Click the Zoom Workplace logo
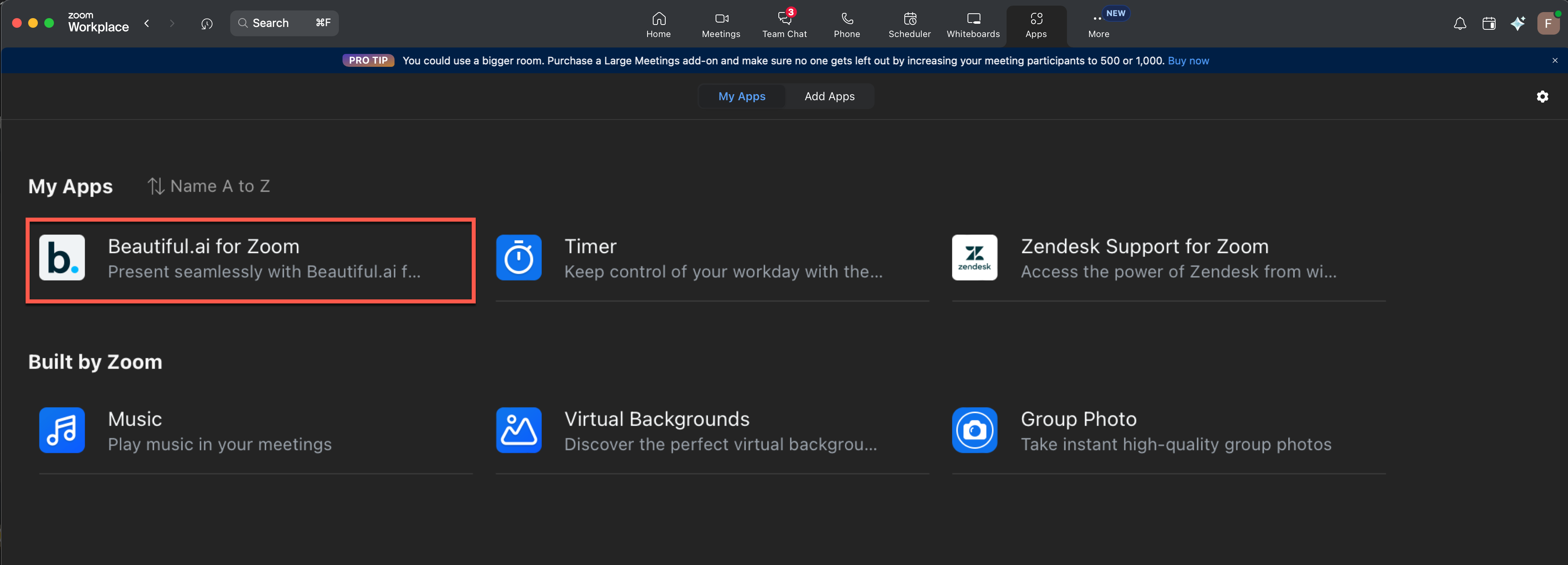This screenshot has width=1568, height=565. 98,23
